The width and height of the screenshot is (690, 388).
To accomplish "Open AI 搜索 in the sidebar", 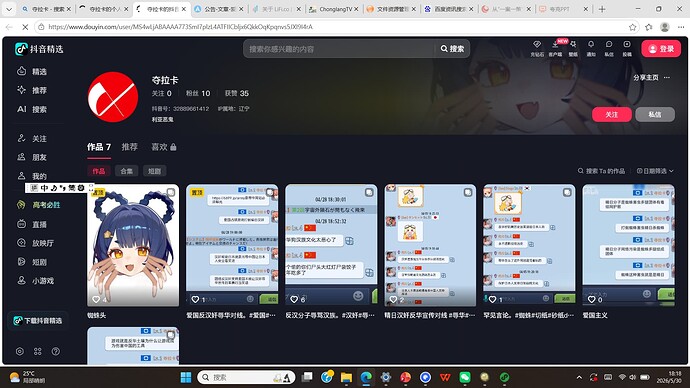I will click(32, 109).
